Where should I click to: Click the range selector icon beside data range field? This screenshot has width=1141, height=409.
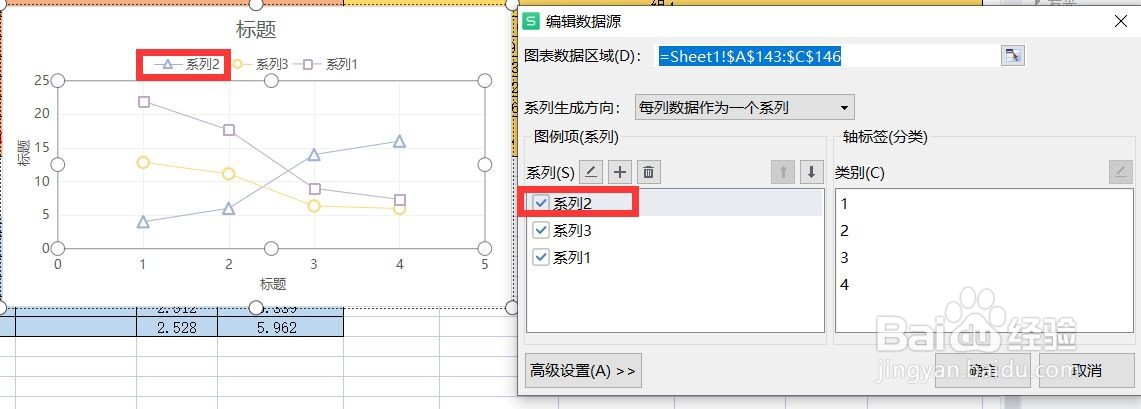[1012, 56]
